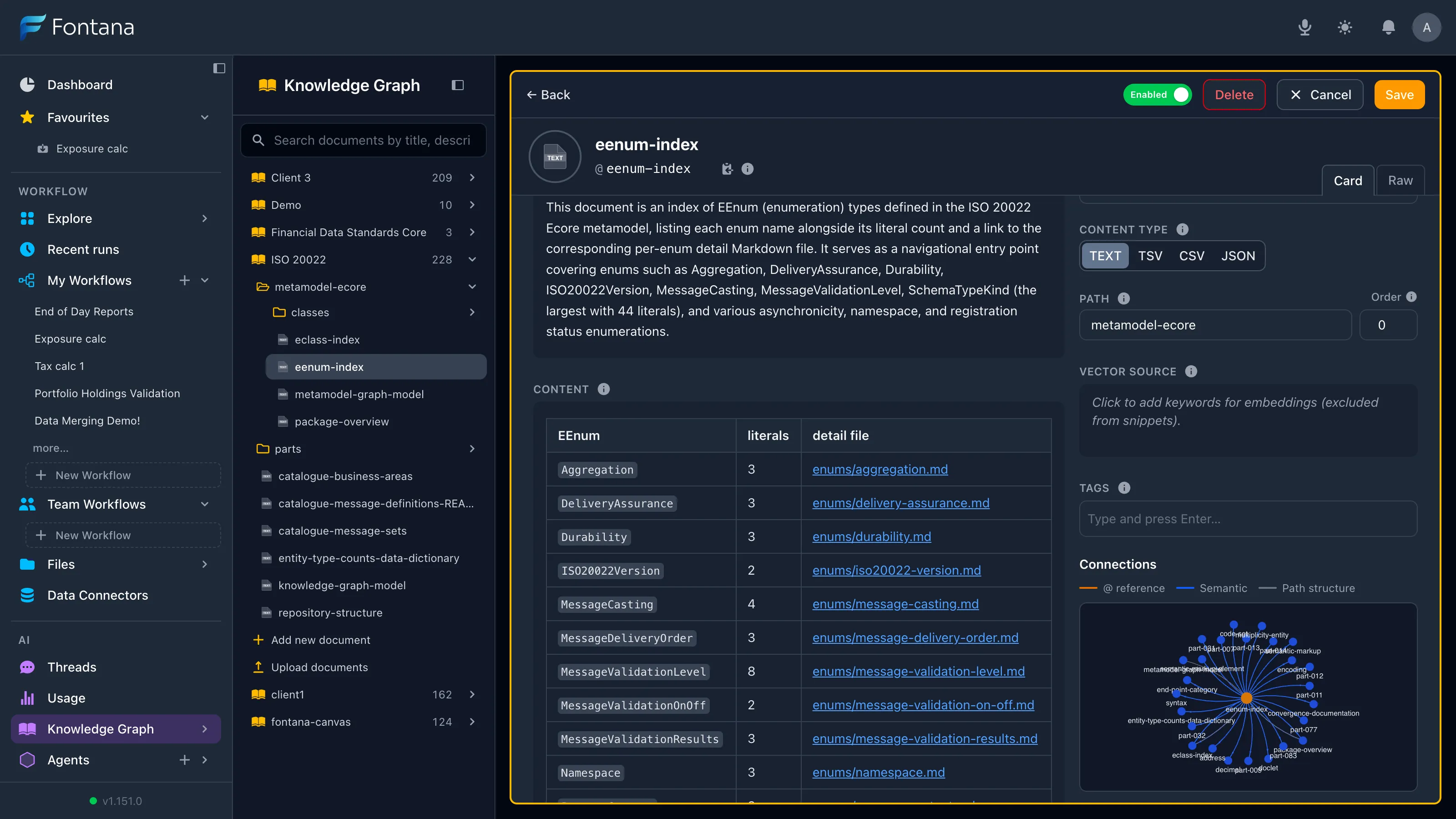Switch to the Raw tab
The image size is (1456, 819).
tap(1400, 180)
